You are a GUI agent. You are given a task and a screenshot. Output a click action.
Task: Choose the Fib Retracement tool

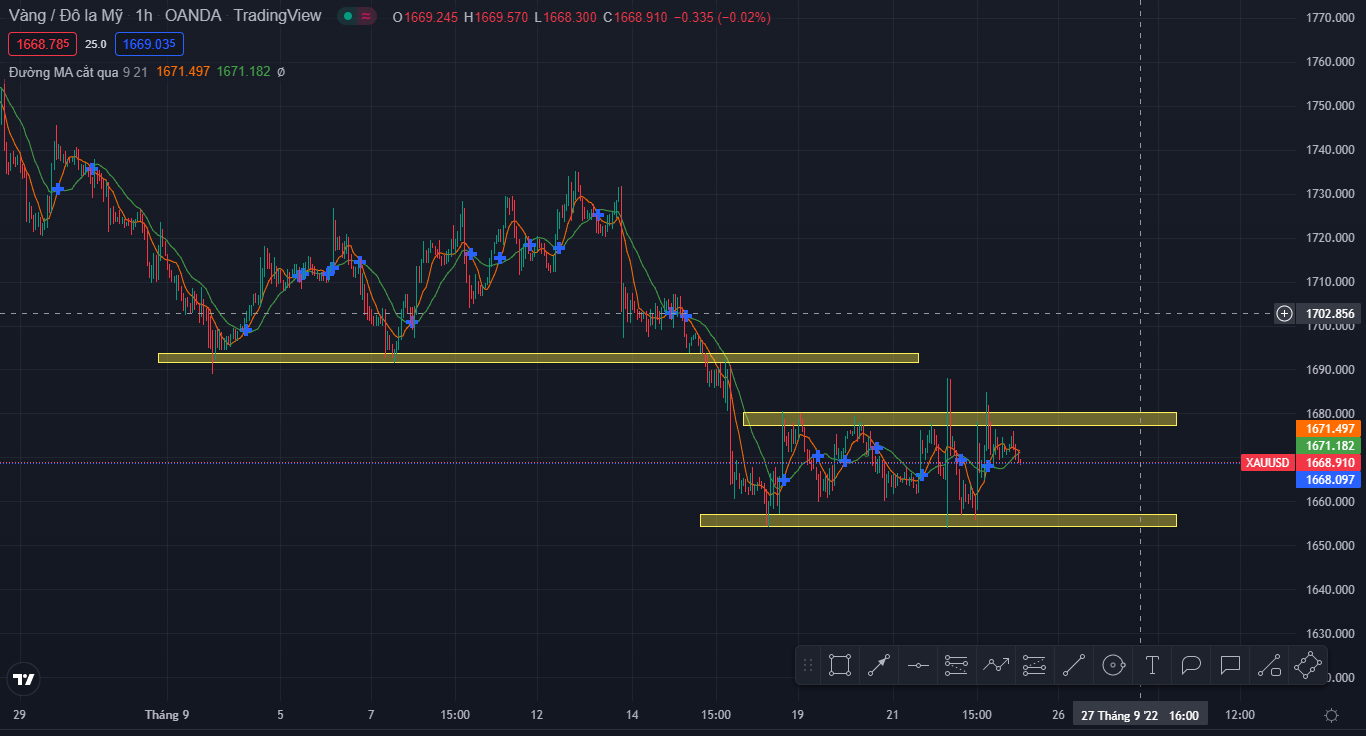[x=957, y=665]
